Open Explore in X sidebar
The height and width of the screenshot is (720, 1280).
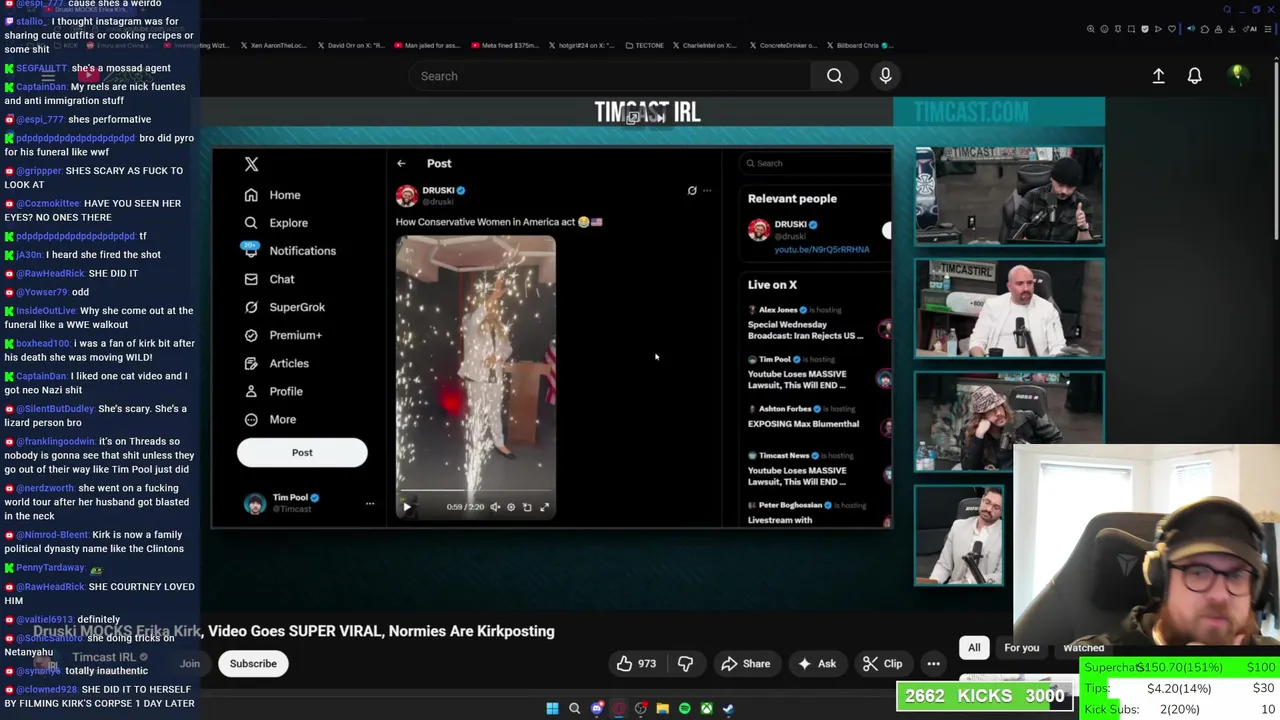pyautogui.click(x=276, y=223)
